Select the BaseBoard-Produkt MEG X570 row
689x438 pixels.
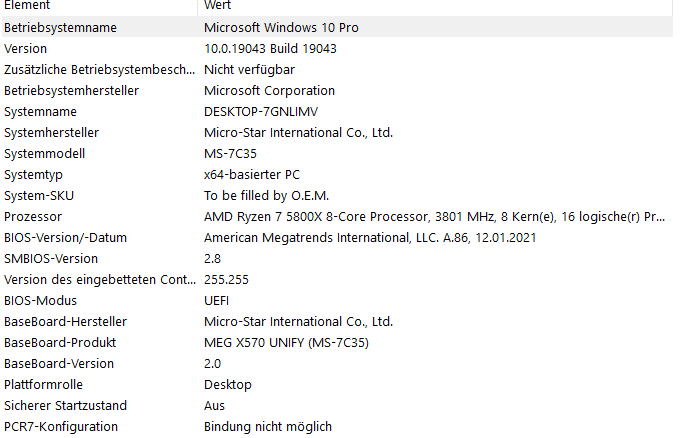pyautogui.click(x=337, y=343)
